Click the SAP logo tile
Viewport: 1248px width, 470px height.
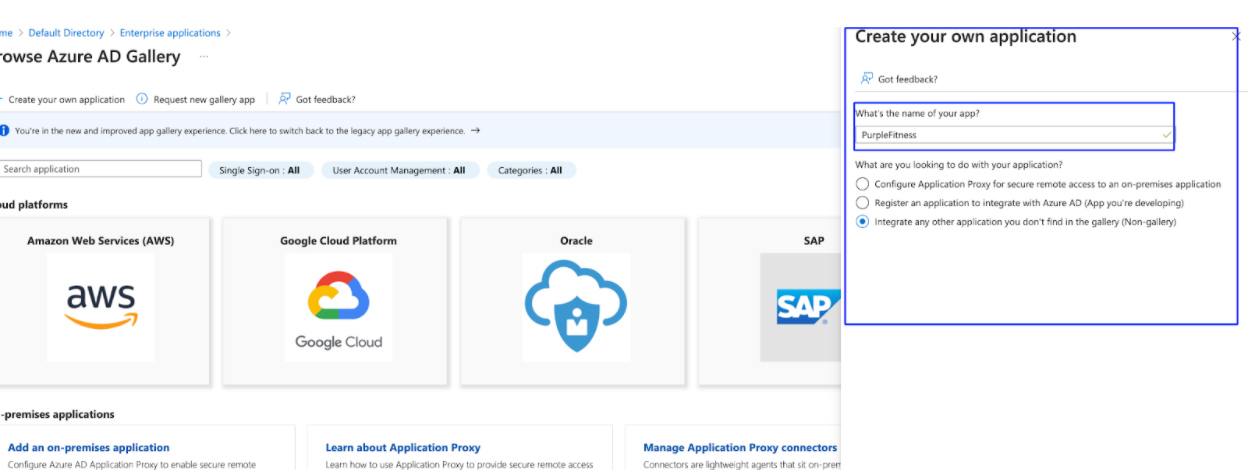(800, 306)
